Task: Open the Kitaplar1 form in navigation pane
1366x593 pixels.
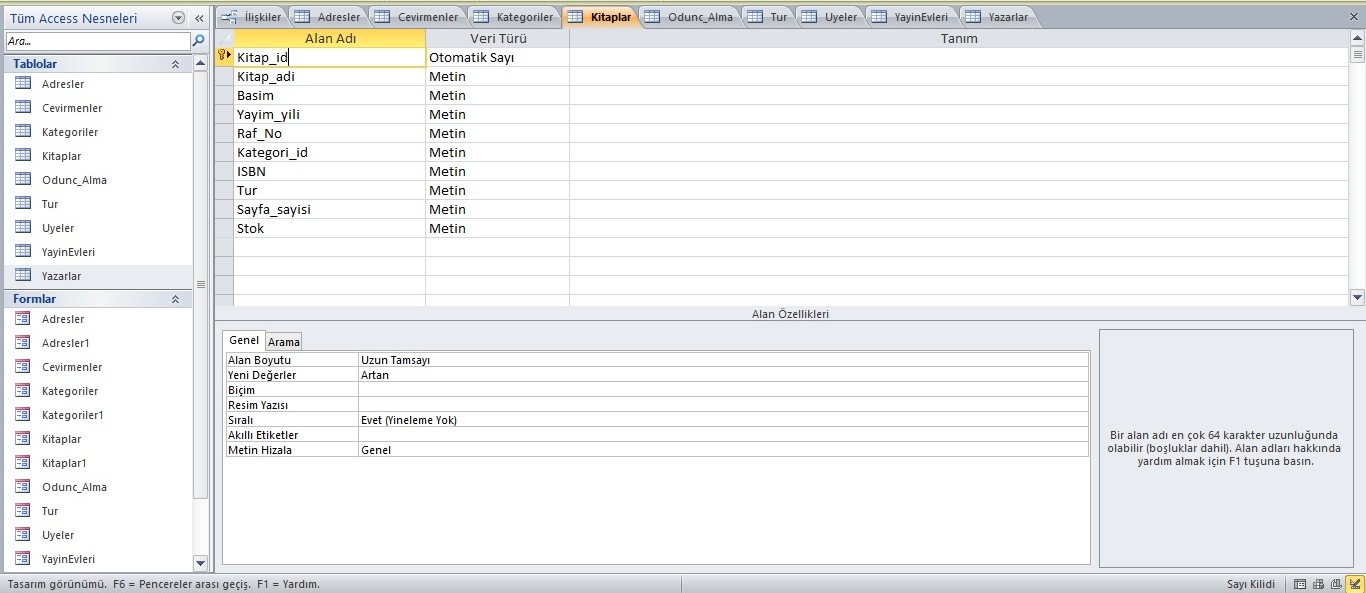Action: coord(64,463)
